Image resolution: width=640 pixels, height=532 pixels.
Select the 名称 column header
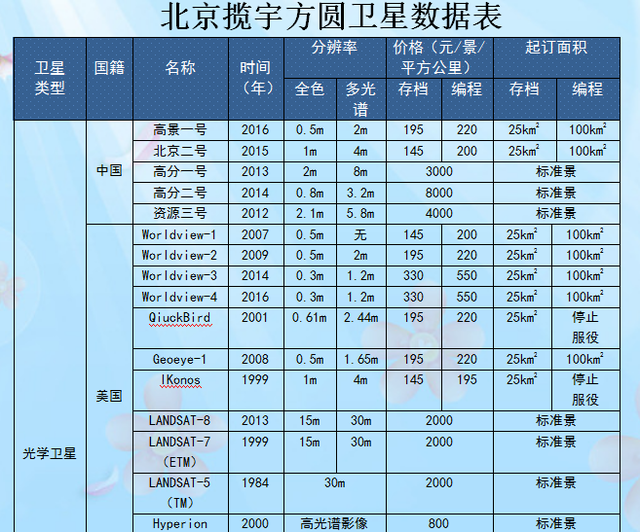180,68
